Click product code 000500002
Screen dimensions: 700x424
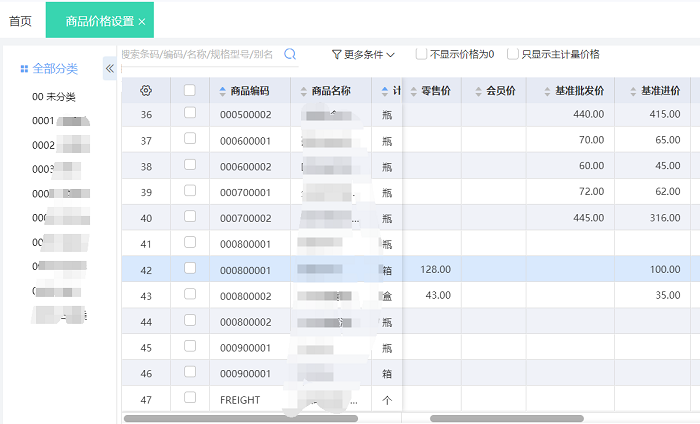click(x=246, y=115)
